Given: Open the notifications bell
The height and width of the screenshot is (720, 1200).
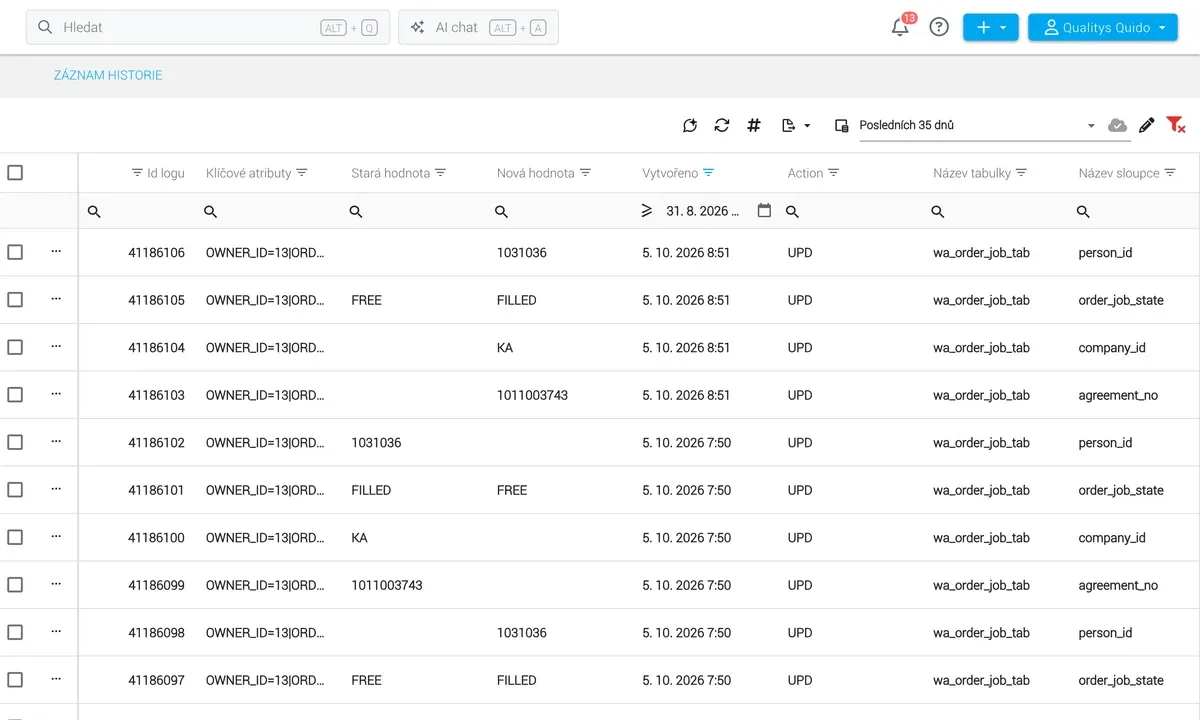Looking at the screenshot, I should [900, 27].
